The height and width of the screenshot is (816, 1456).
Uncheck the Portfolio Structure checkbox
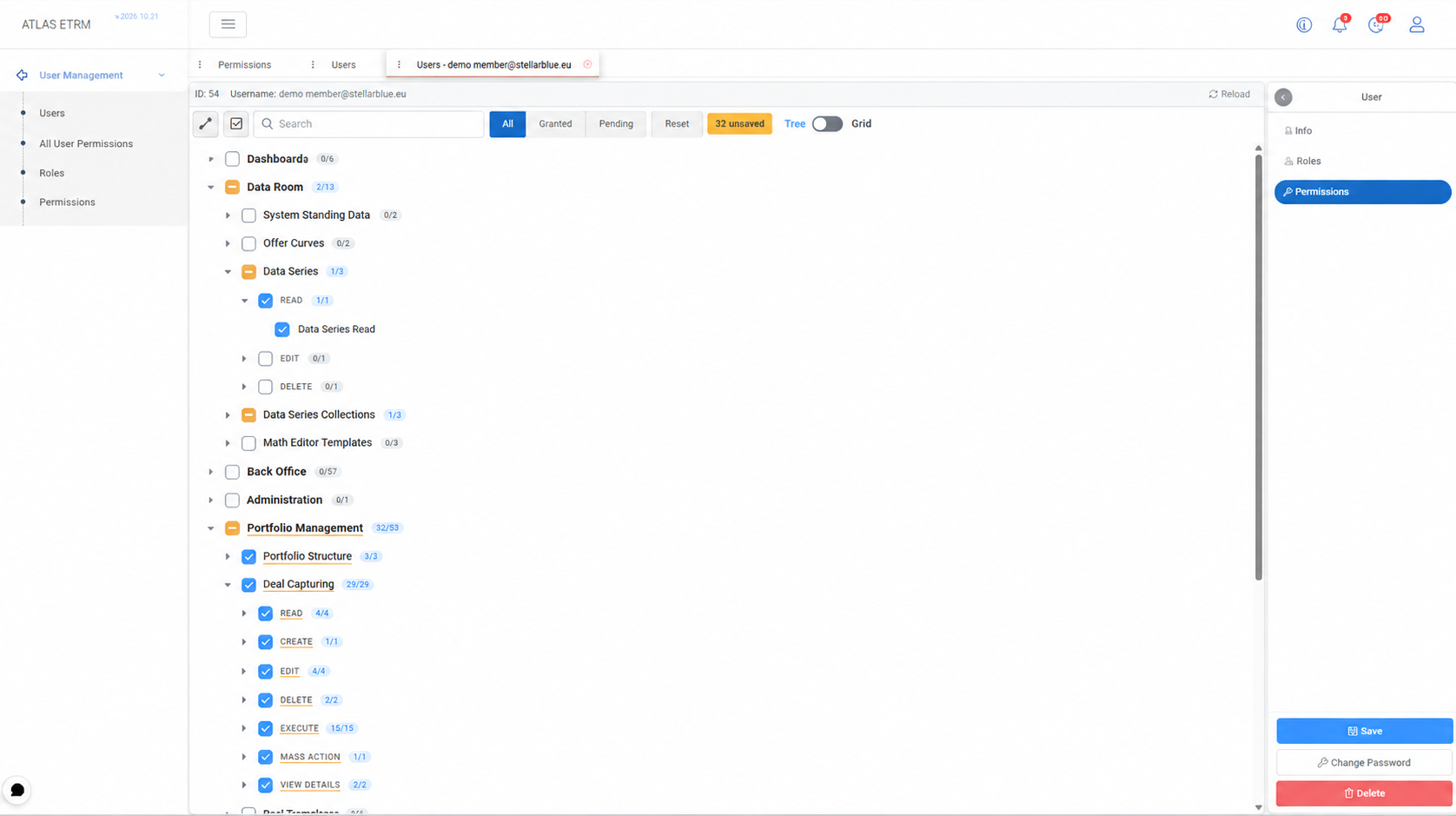pyautogui.click(x=248, y=556)
